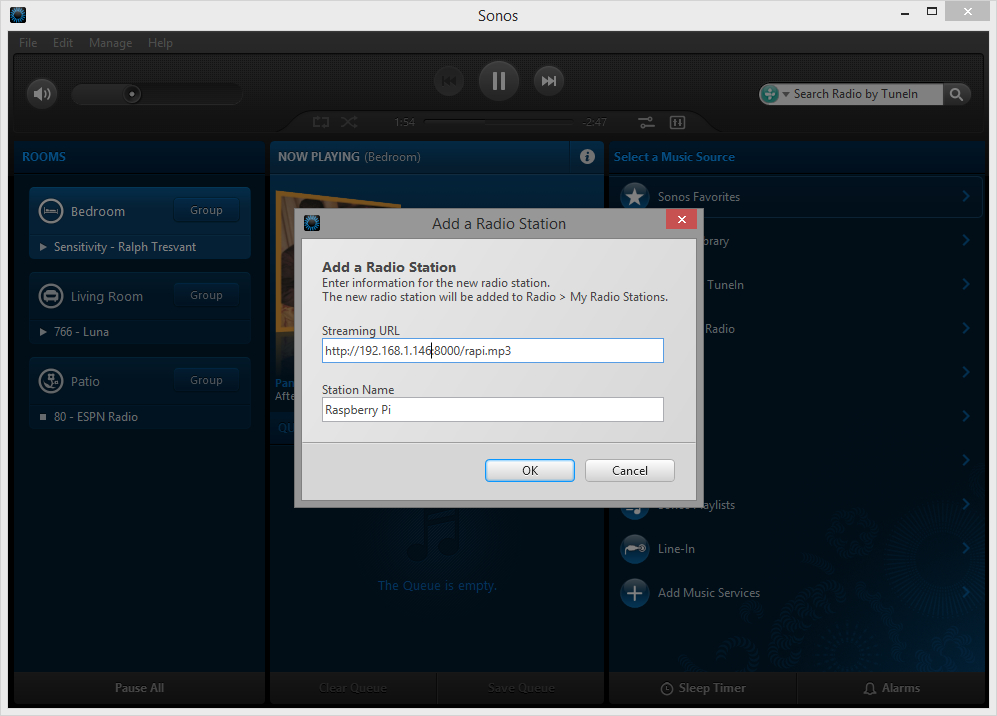Toggle shuffle mode
The image size is (997, 716).
349,122
